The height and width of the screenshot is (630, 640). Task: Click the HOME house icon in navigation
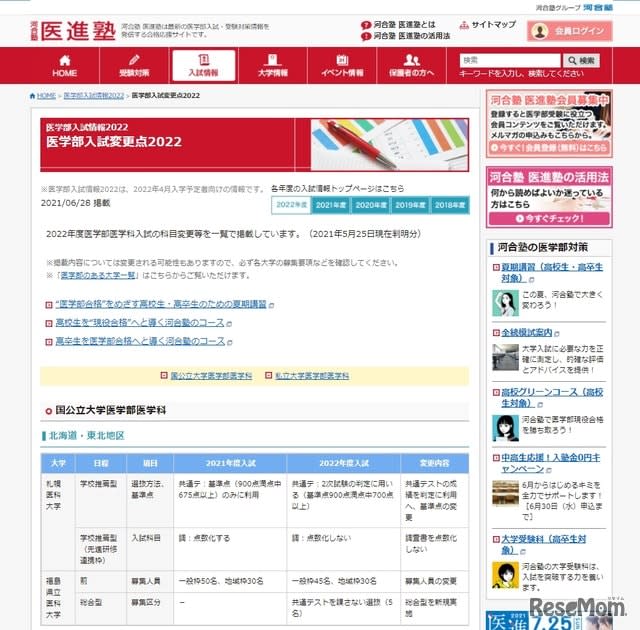click(x=64, y=61)
